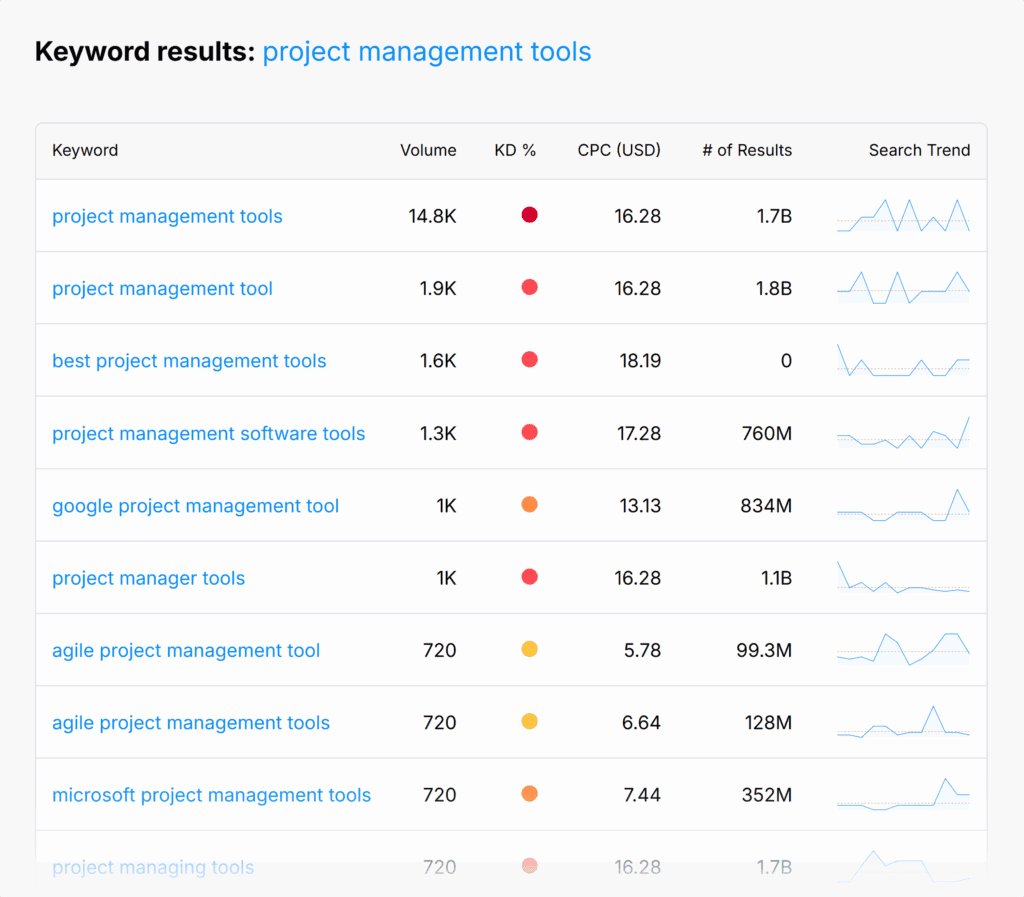
Task: Click the red KD dot for "project manager tools"
Action: 529,577
